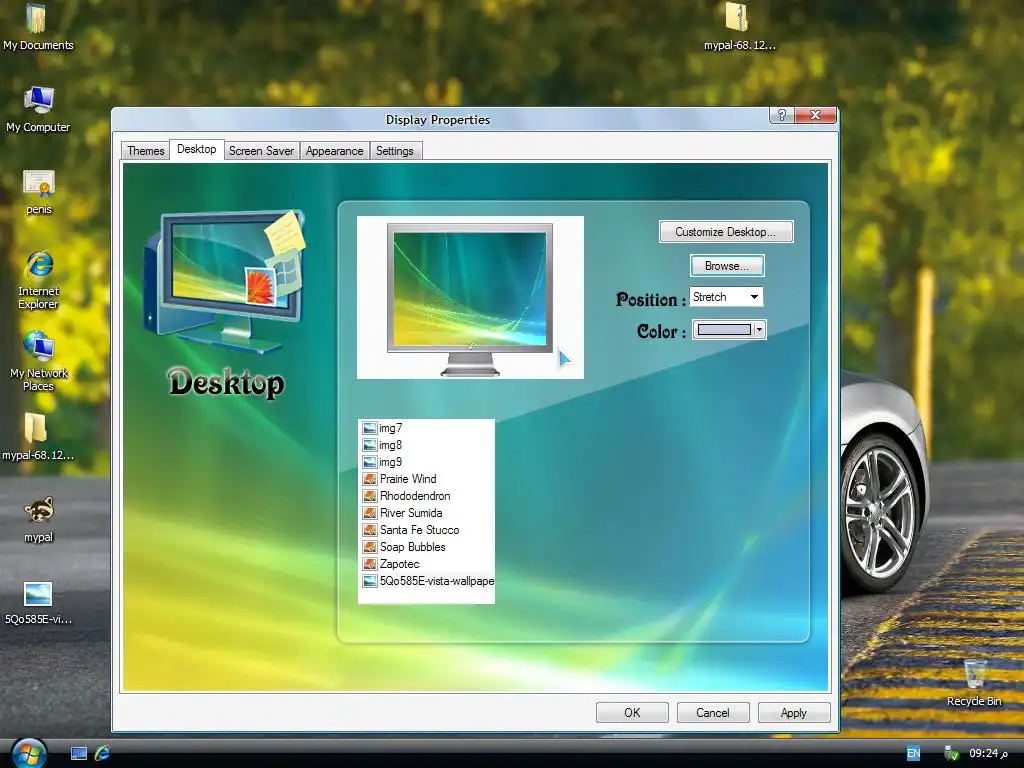Open the My Documents desktop icon
The image size is (1024, 768).
38,27
